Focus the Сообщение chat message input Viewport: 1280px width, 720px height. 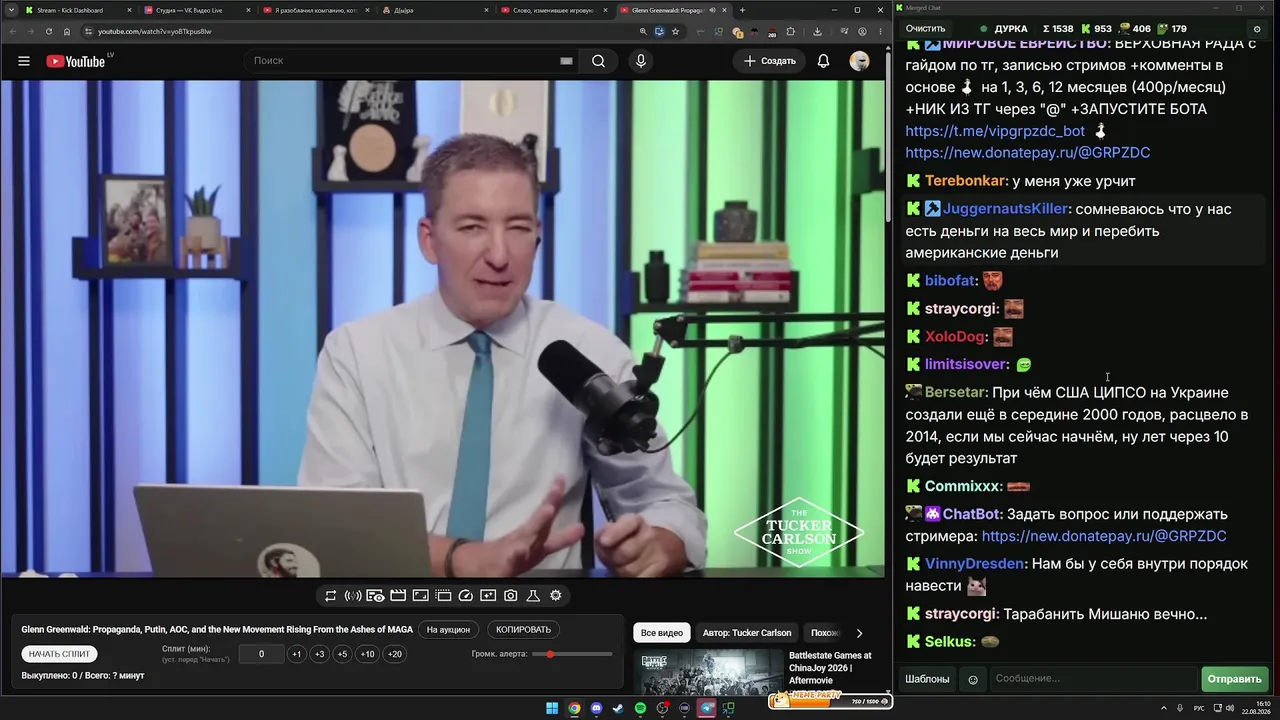(x=1092, y=679)
